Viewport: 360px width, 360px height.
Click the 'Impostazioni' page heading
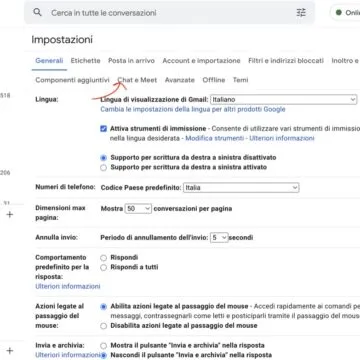(x=62, y=40)
